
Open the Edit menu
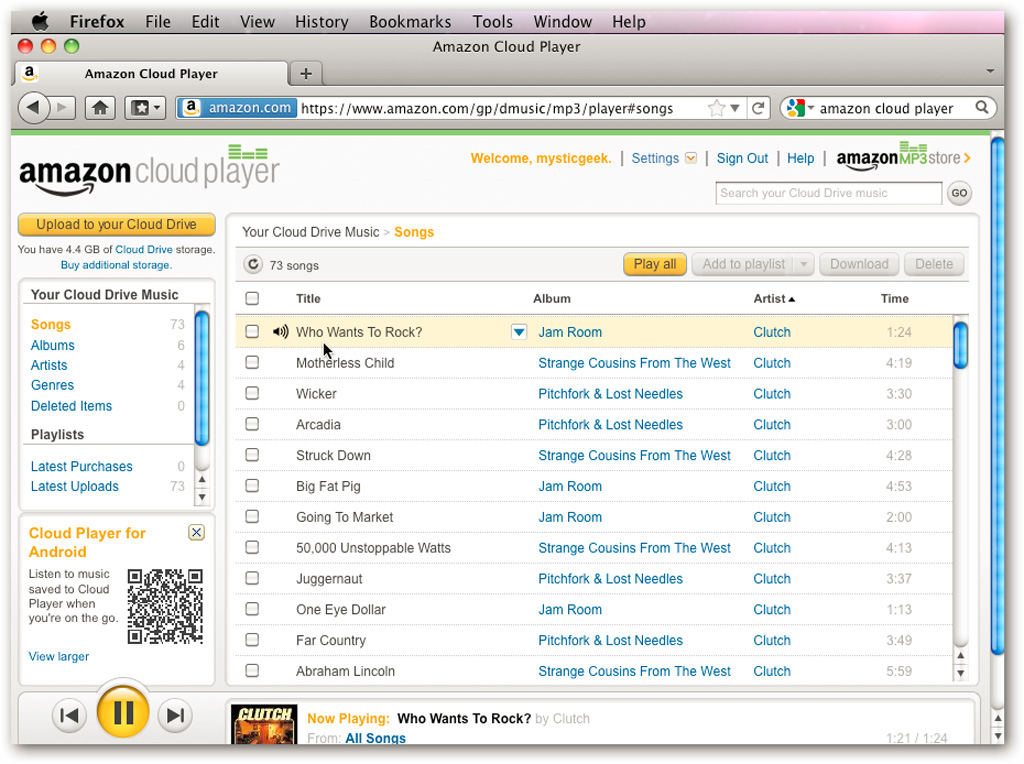coord(205,22)
